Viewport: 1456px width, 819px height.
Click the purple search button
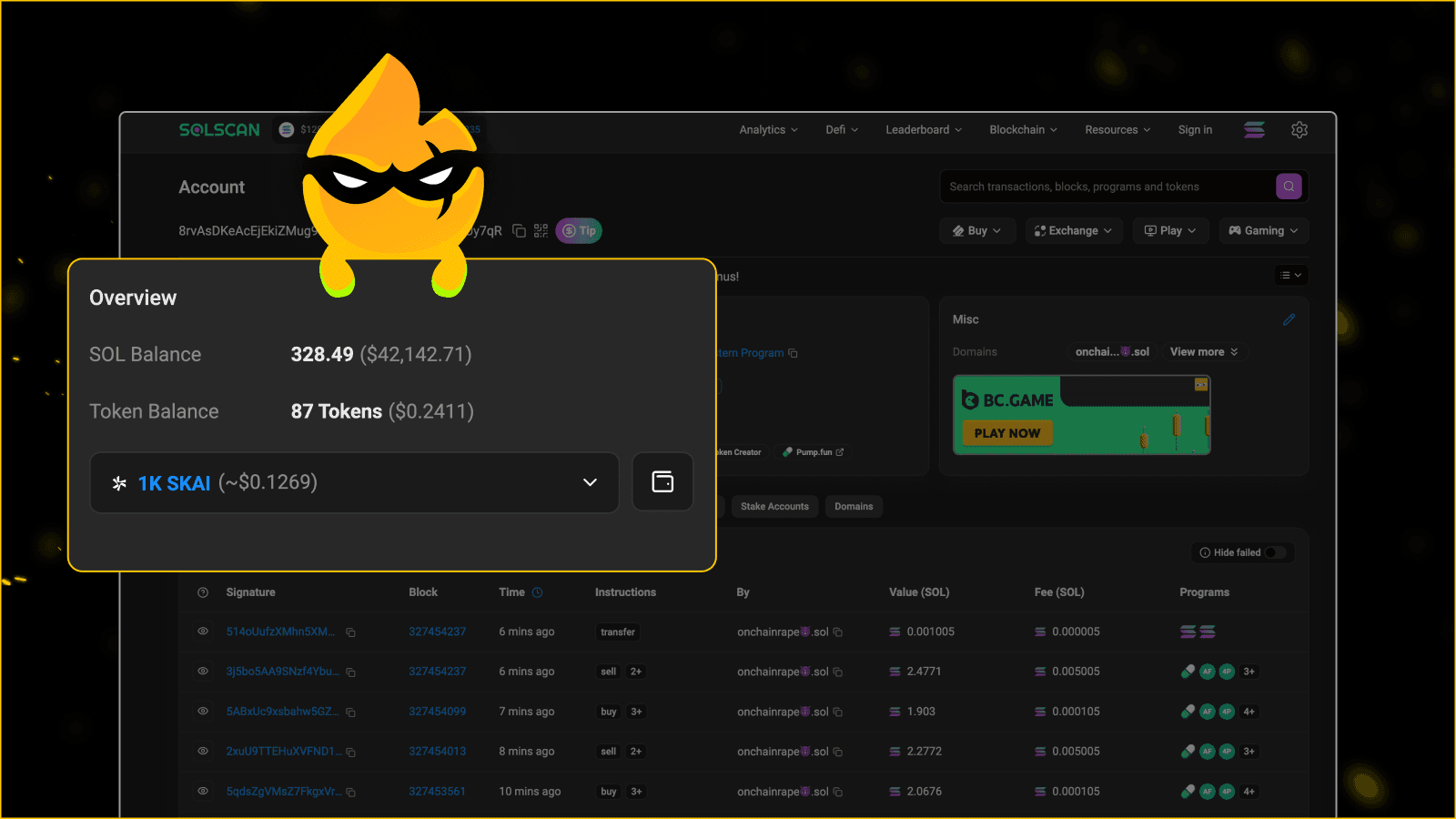pos(1289,187)
